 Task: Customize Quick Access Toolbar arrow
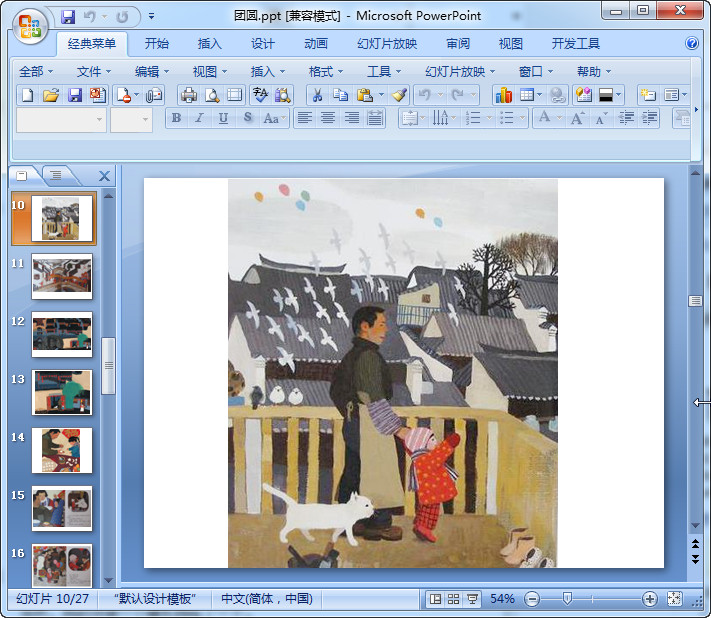click(x=151, y=16)
